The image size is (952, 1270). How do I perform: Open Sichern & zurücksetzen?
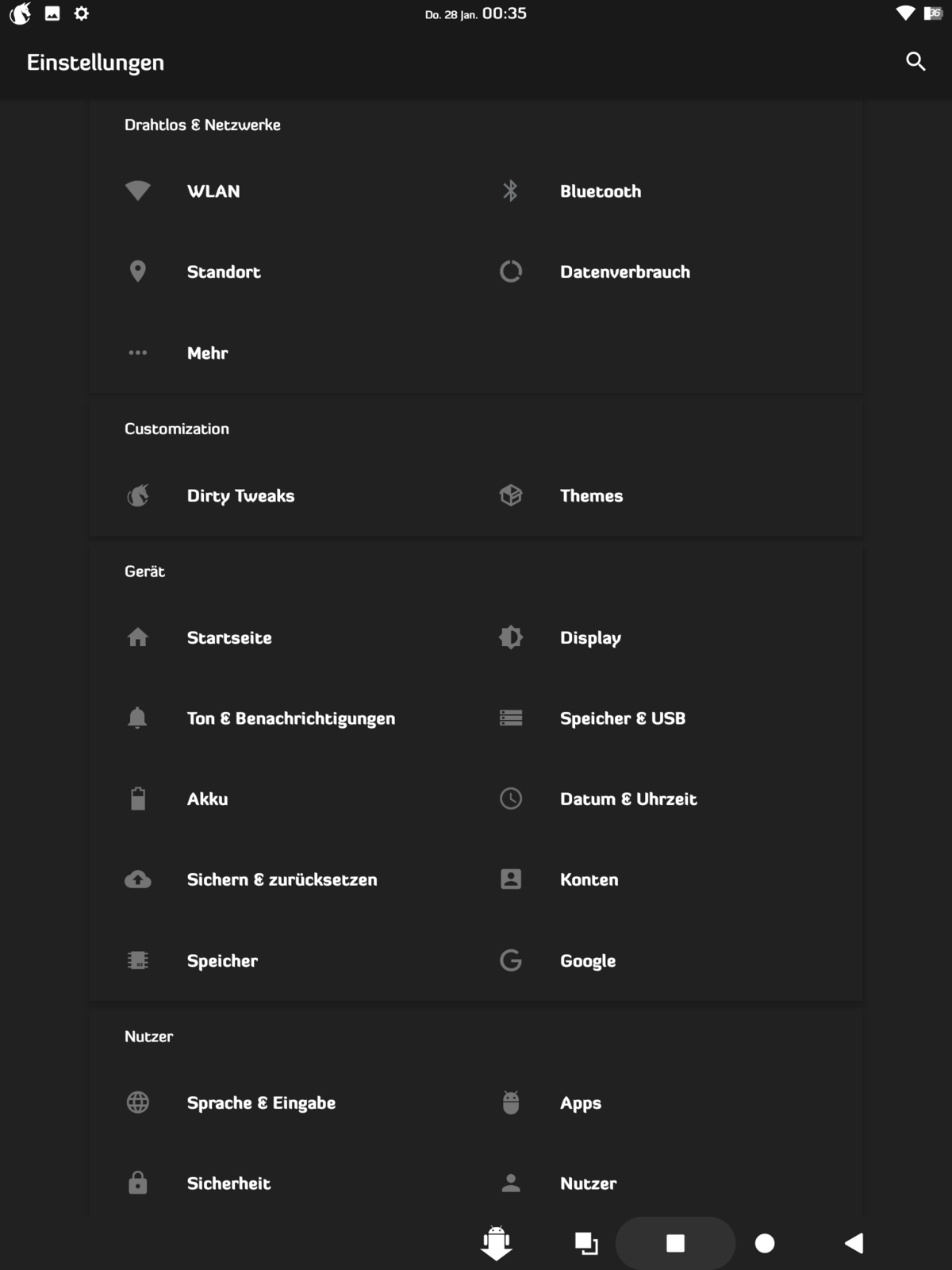tap(282, 879)
